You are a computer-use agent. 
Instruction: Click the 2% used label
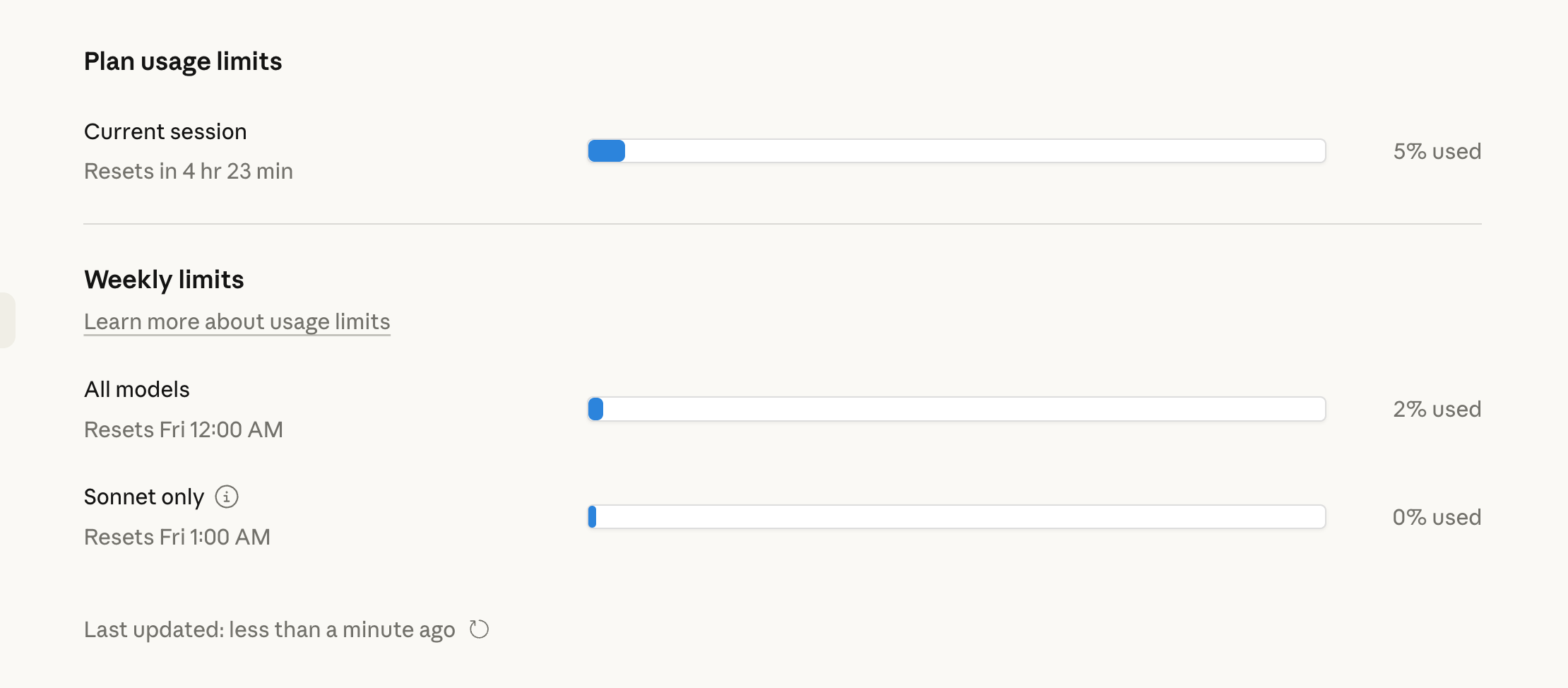coord(1437,409)
